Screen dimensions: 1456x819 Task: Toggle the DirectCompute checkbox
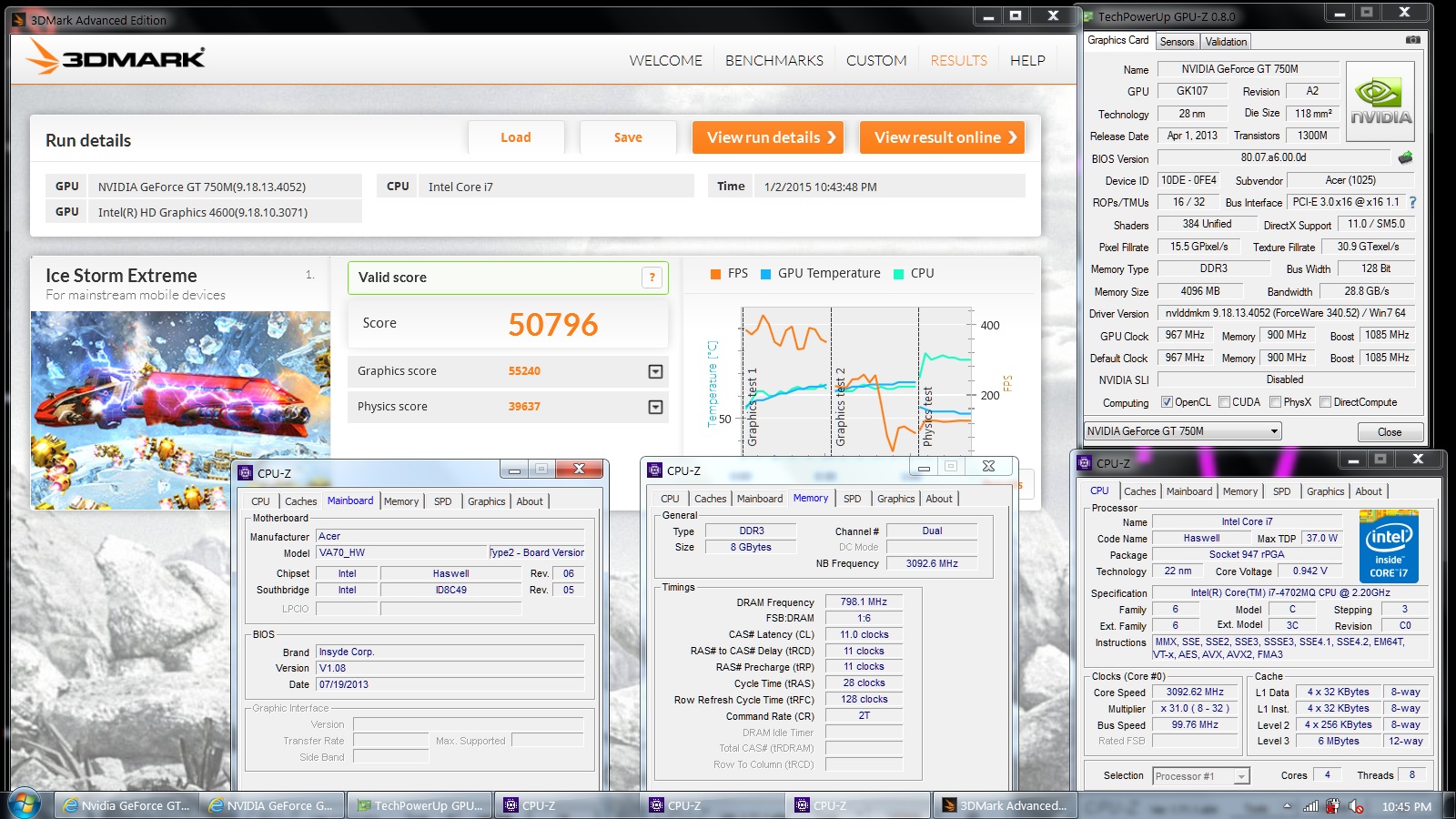[x=1325, y=402]
